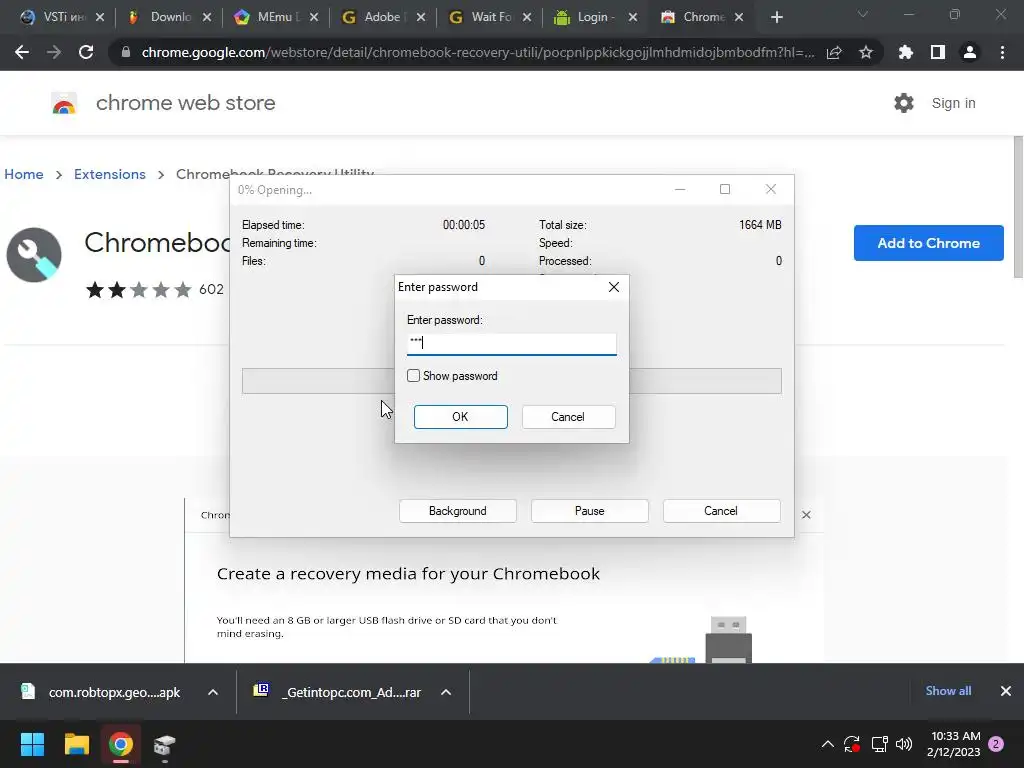Image resolution: width=1024 pixels, height=768 pixels.
Task: Pause the archive extraction
Action: [590, 511]
